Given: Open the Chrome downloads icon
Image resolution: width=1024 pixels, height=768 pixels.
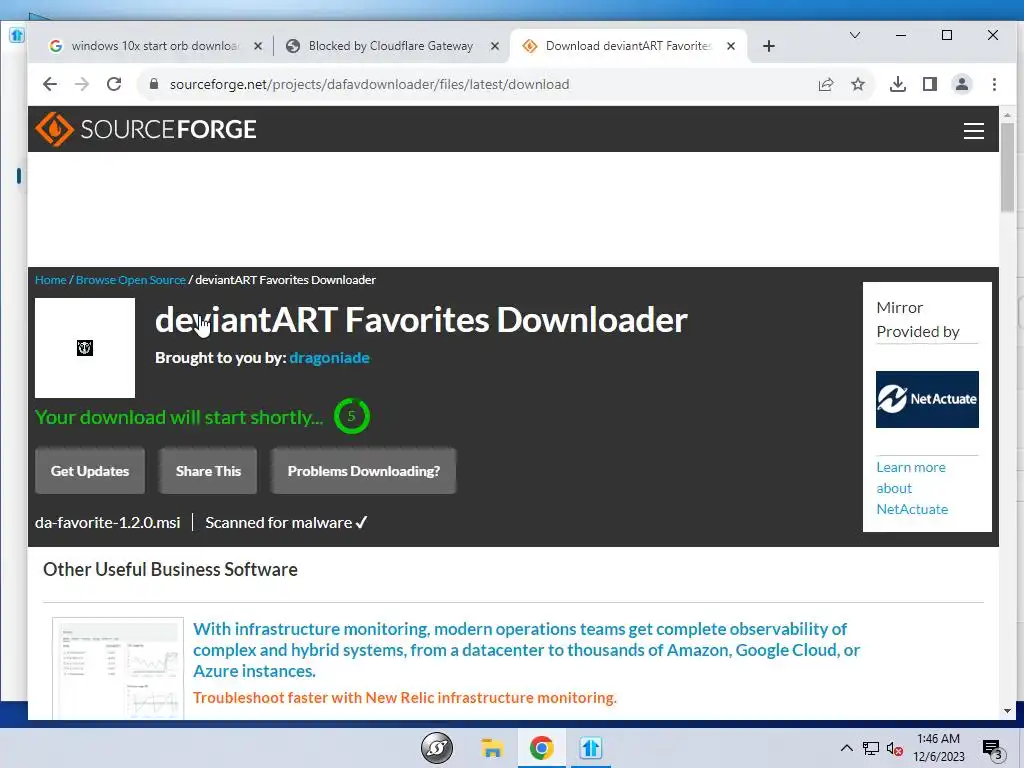Looking at the screenshot, I should pos(898,84).
